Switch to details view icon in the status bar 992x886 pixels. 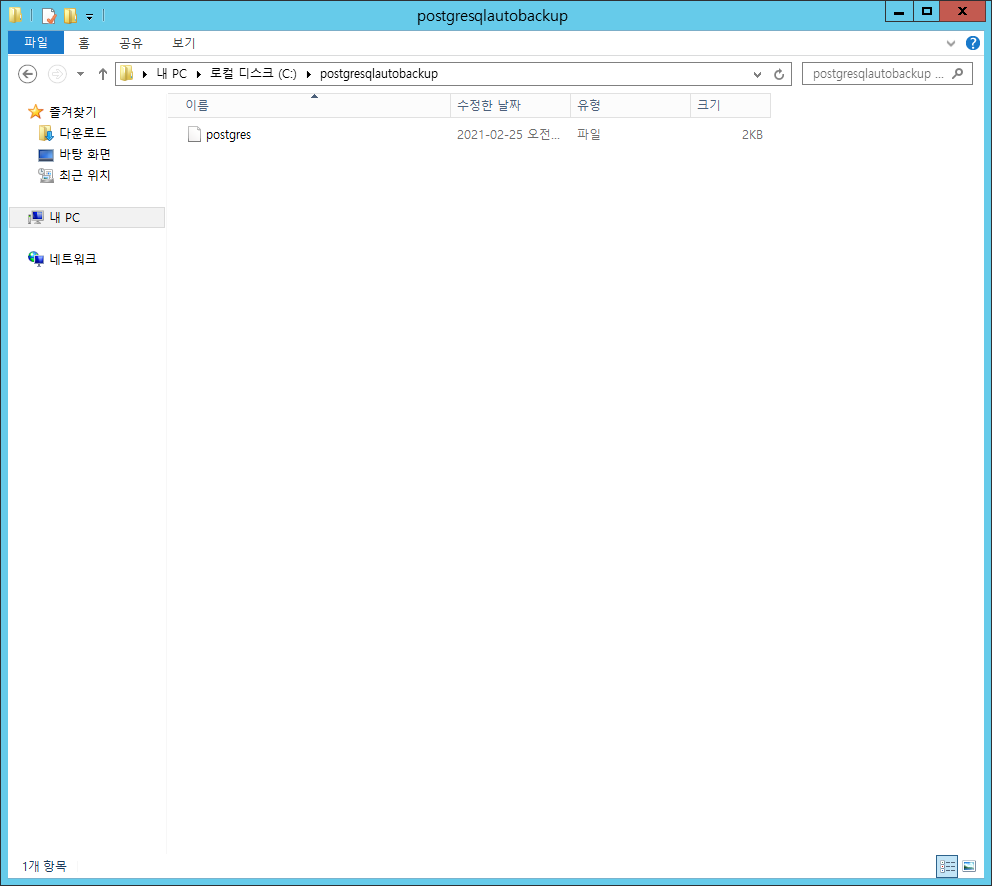tap(946, 866)
